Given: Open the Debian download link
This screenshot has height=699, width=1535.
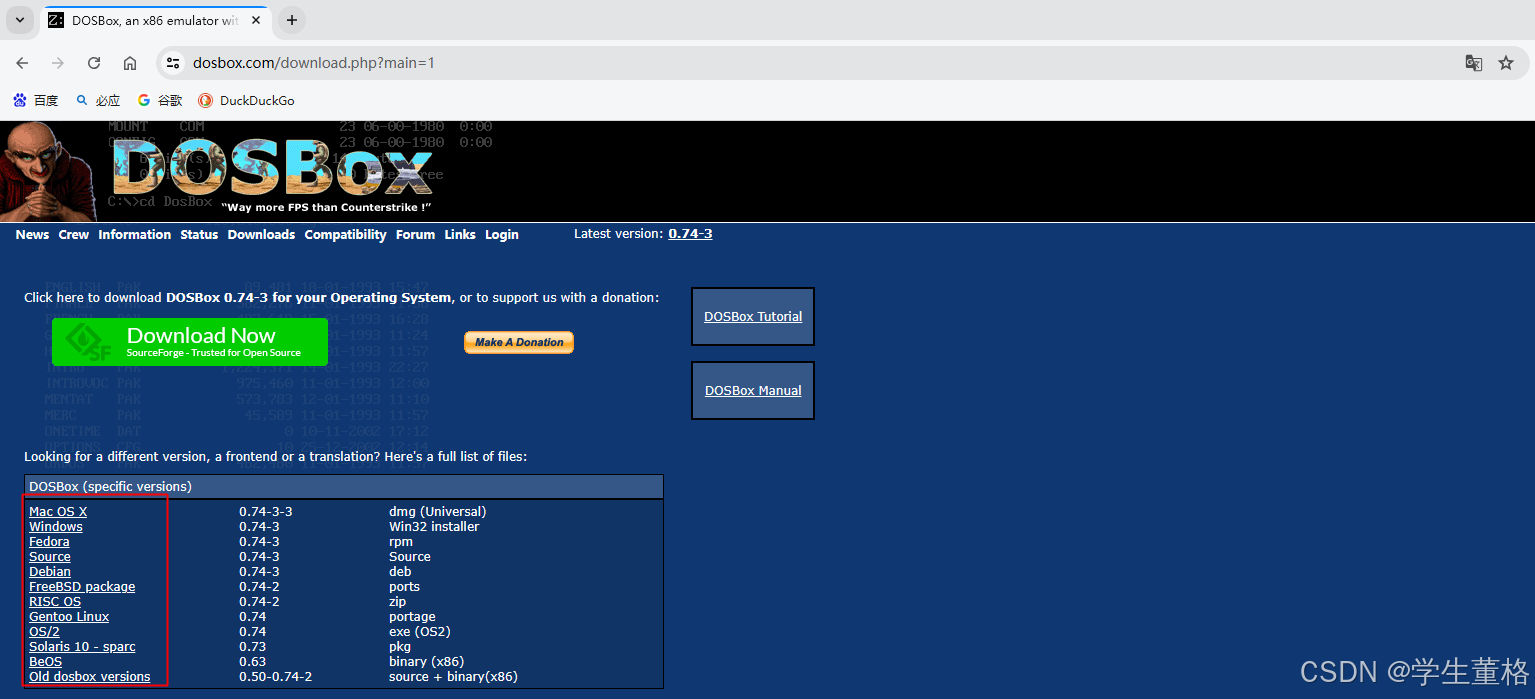Looking at the screenshot, I should [x=50, y=571].
